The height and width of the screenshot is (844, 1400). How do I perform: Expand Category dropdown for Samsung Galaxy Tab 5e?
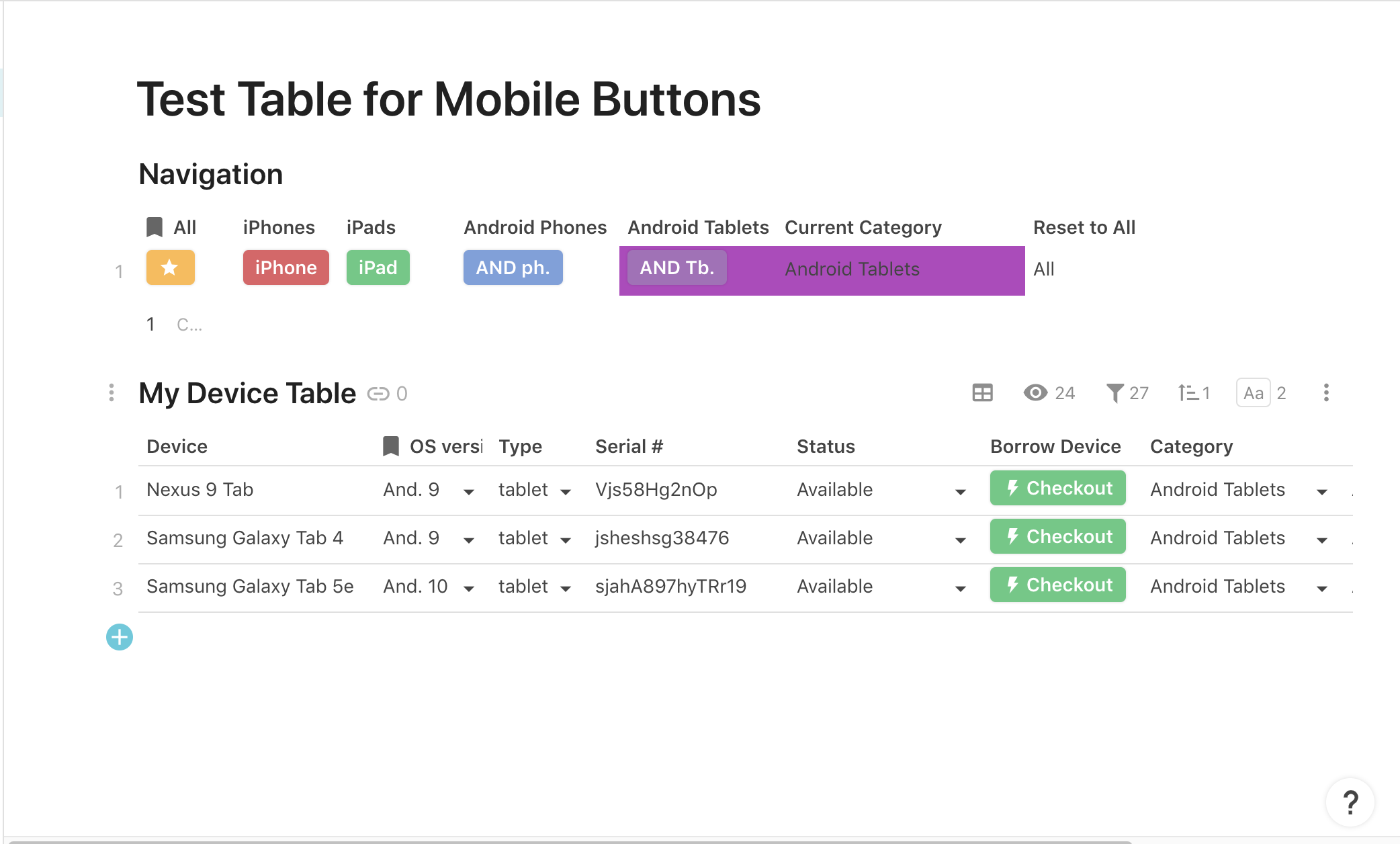[1321, 589]
